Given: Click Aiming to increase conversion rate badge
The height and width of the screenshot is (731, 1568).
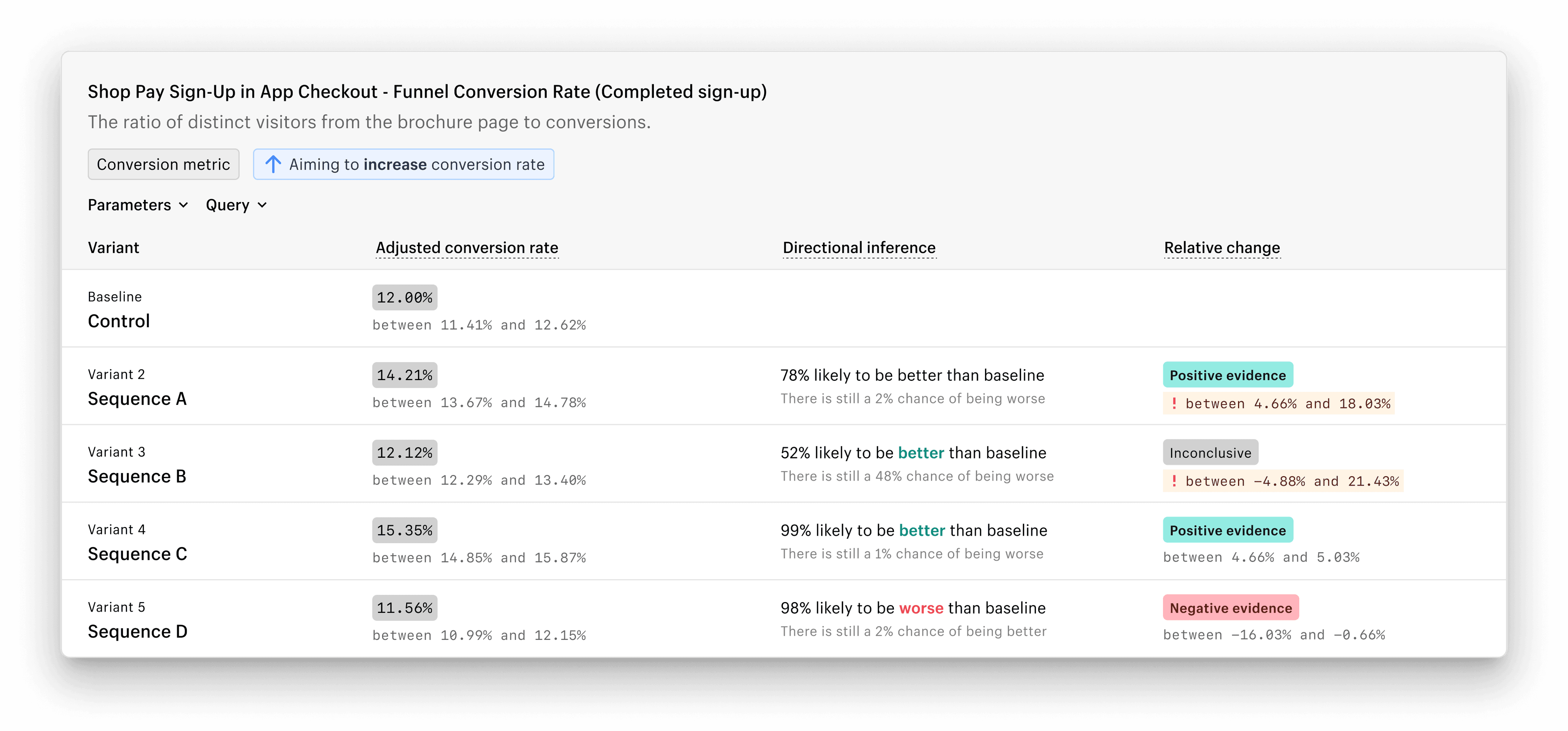Looking at the screenshot, I should click(x=403, y=164).
